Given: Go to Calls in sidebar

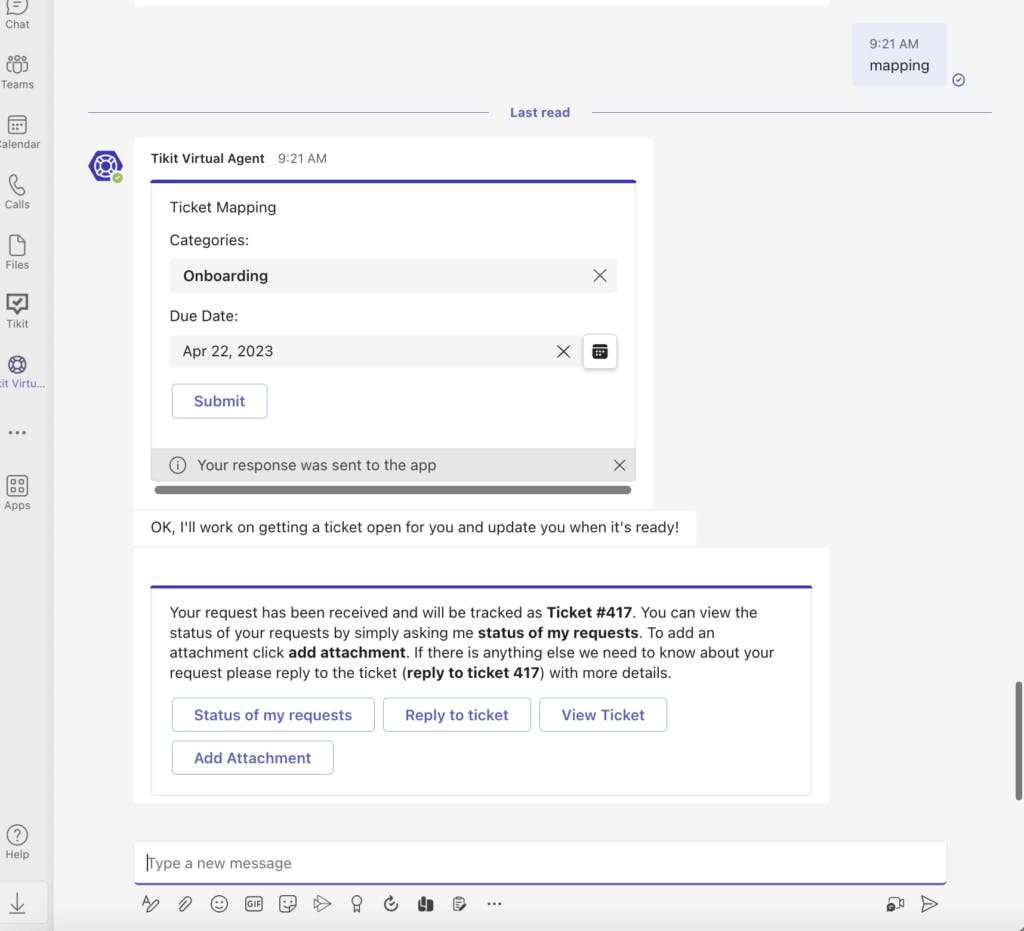Looking at the screenshot, I should [x=17, y=192].
